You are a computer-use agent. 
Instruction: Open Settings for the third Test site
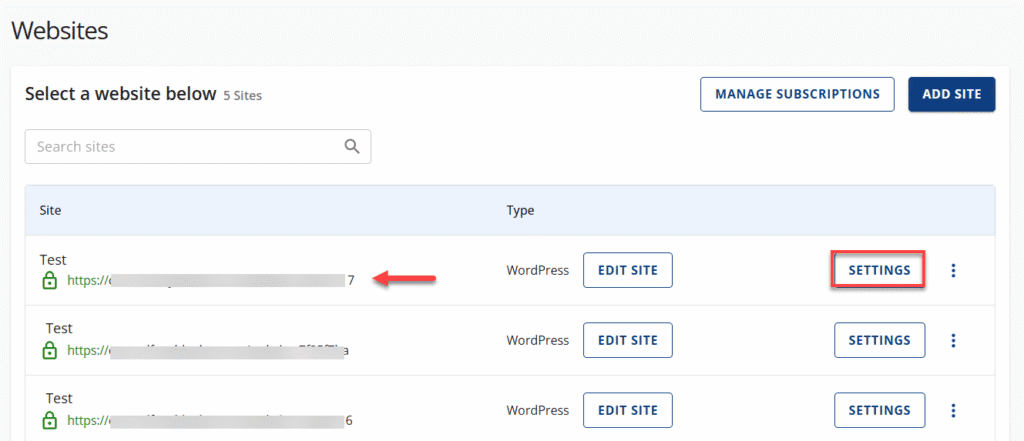click(x=879, y=410)
